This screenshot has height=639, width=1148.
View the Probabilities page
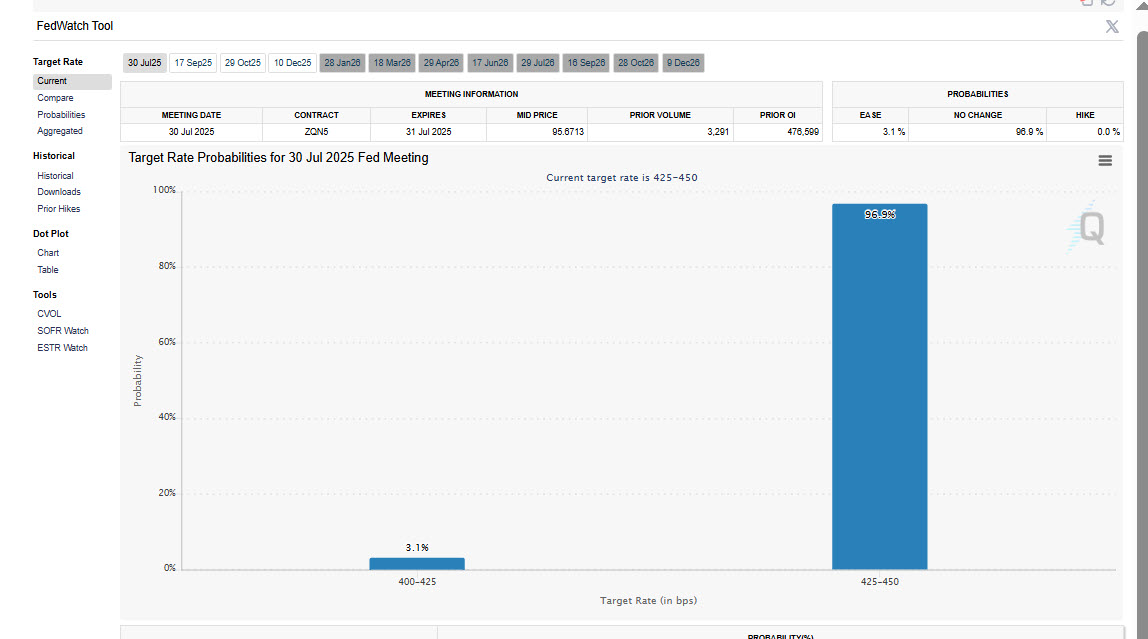pos(63,114)
